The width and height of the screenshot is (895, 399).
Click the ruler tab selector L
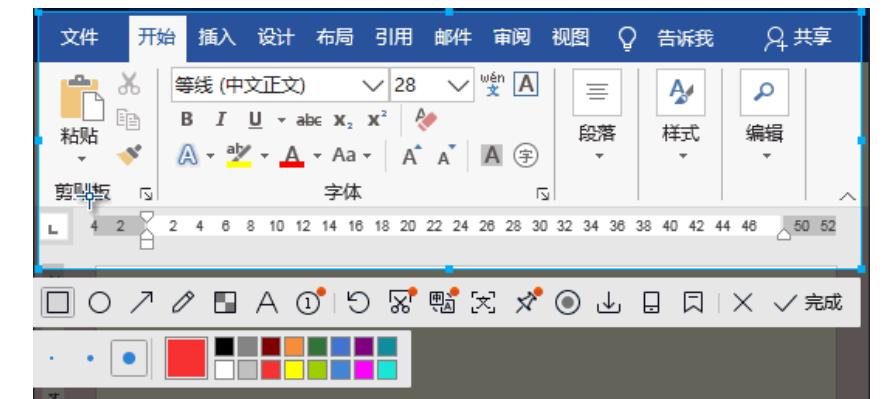point(54,228)
